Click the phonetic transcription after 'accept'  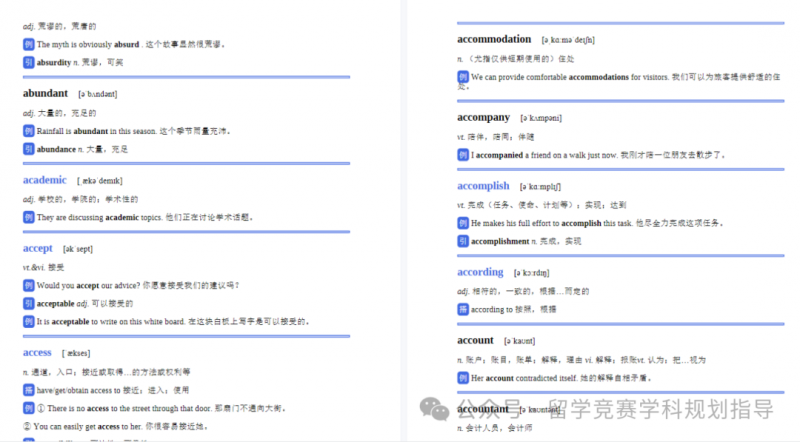click(x=78, y=249)
